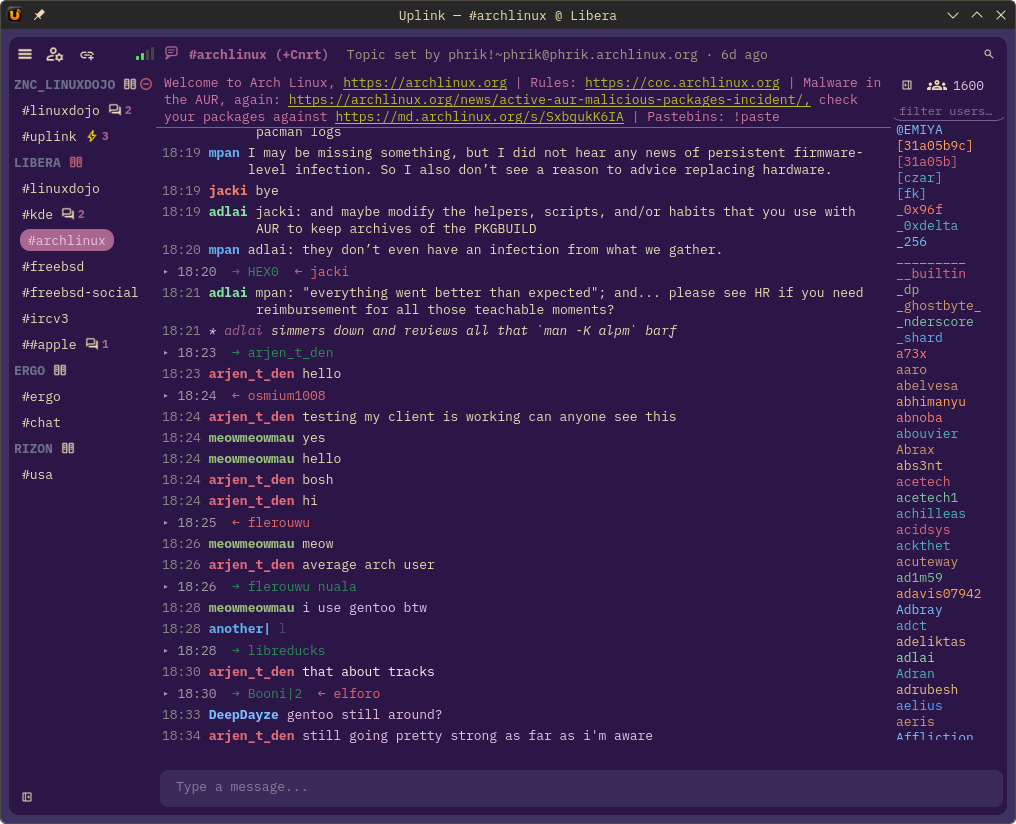
Task: Expand the 18:20 HEX0 join event
Action: pyautogui.click(x=166, y=272)
